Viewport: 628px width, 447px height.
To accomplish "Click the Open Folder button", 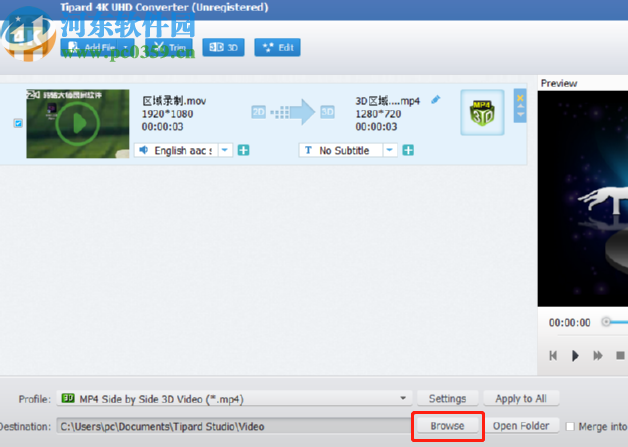I will (x=521, y=426).
